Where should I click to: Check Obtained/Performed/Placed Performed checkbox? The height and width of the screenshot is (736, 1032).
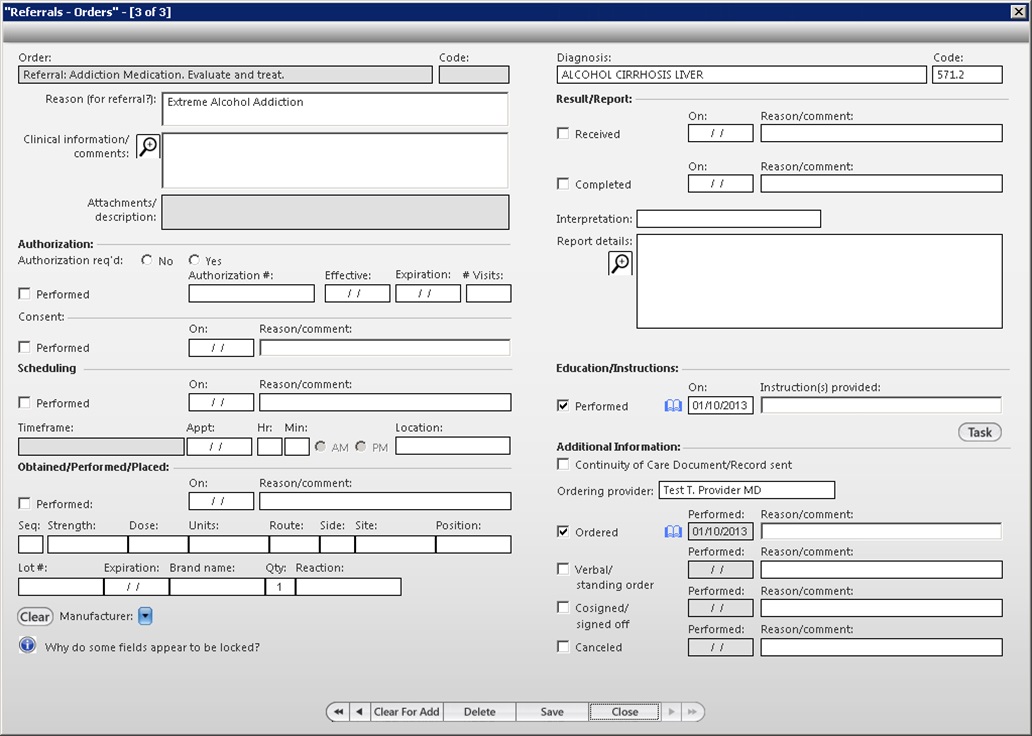tap(24, 503)
